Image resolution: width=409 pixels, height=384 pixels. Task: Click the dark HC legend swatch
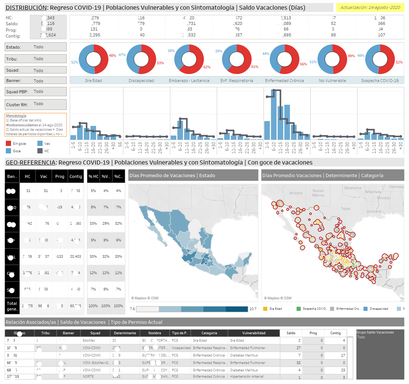40,151
